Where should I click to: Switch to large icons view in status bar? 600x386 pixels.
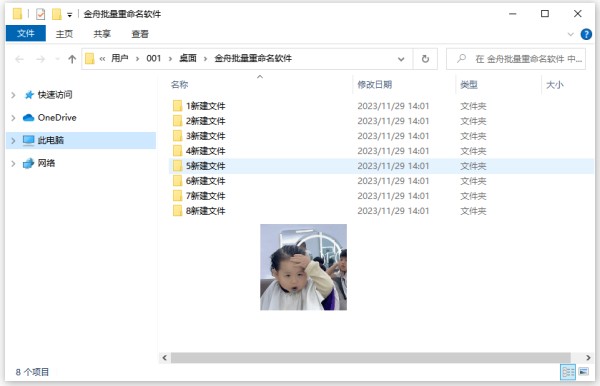584,372
